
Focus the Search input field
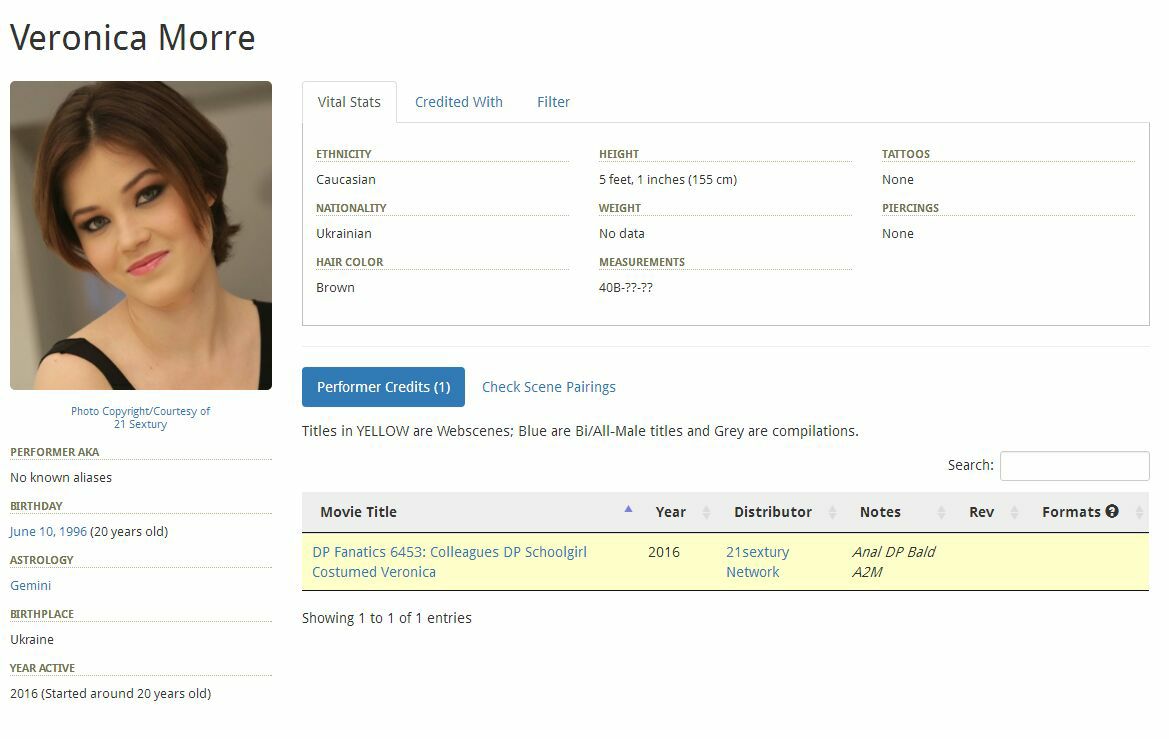click(1074, 465)
